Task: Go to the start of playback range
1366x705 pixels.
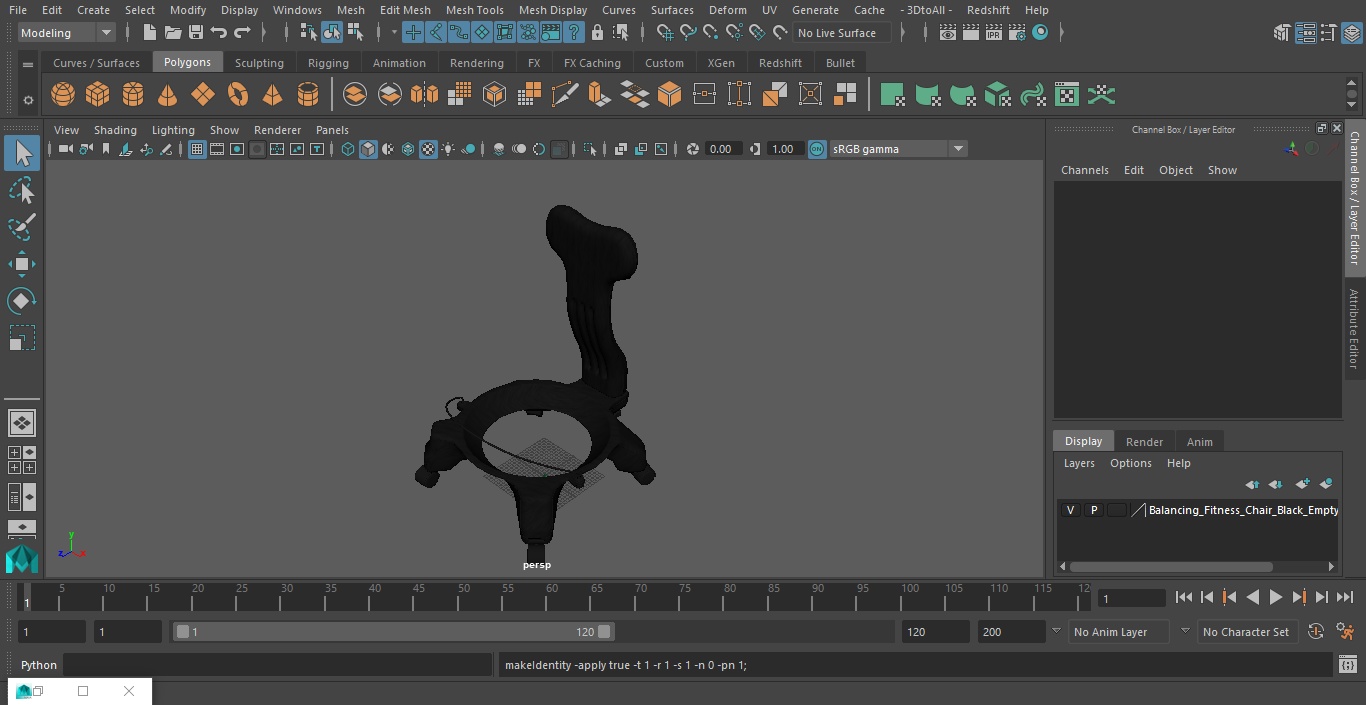Action: [x=1183, y=598]
